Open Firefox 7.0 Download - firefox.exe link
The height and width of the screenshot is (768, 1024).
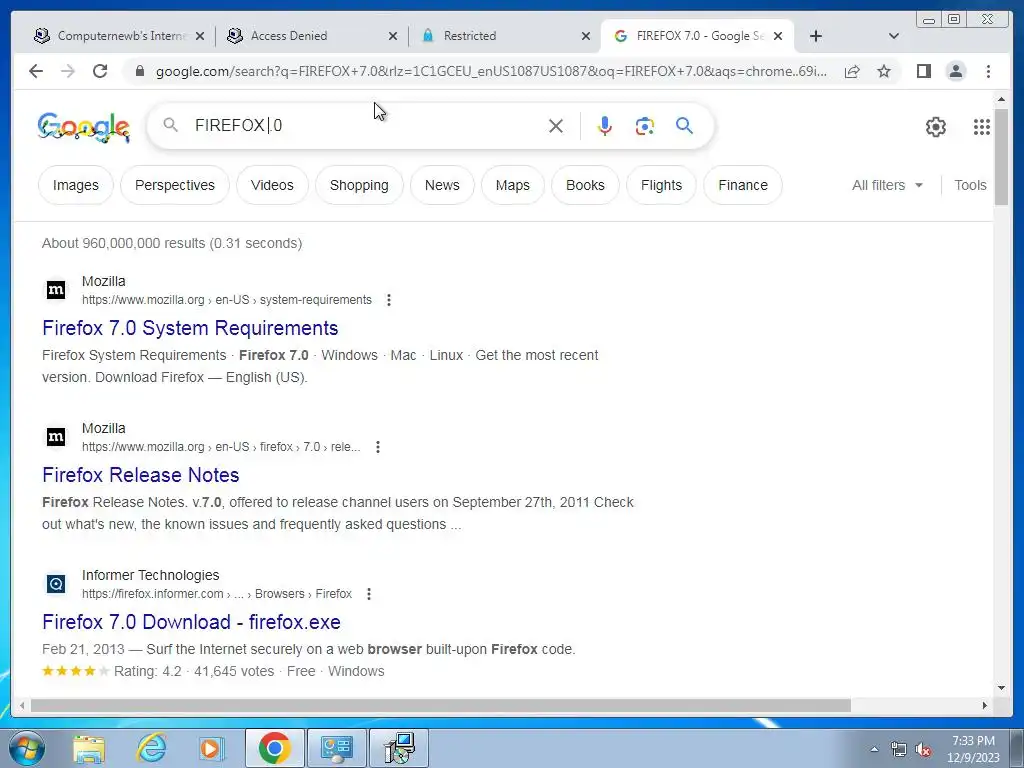tap(191, 622)
